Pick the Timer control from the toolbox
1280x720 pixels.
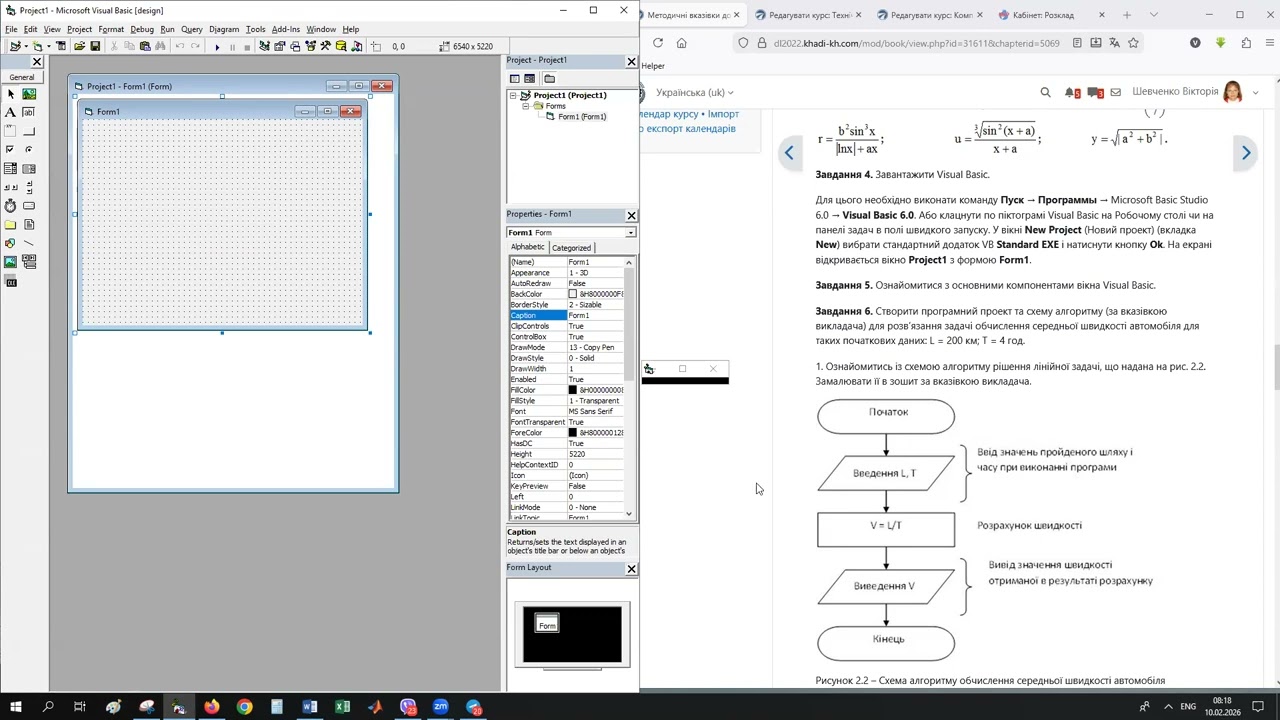(x=11, y=206)
